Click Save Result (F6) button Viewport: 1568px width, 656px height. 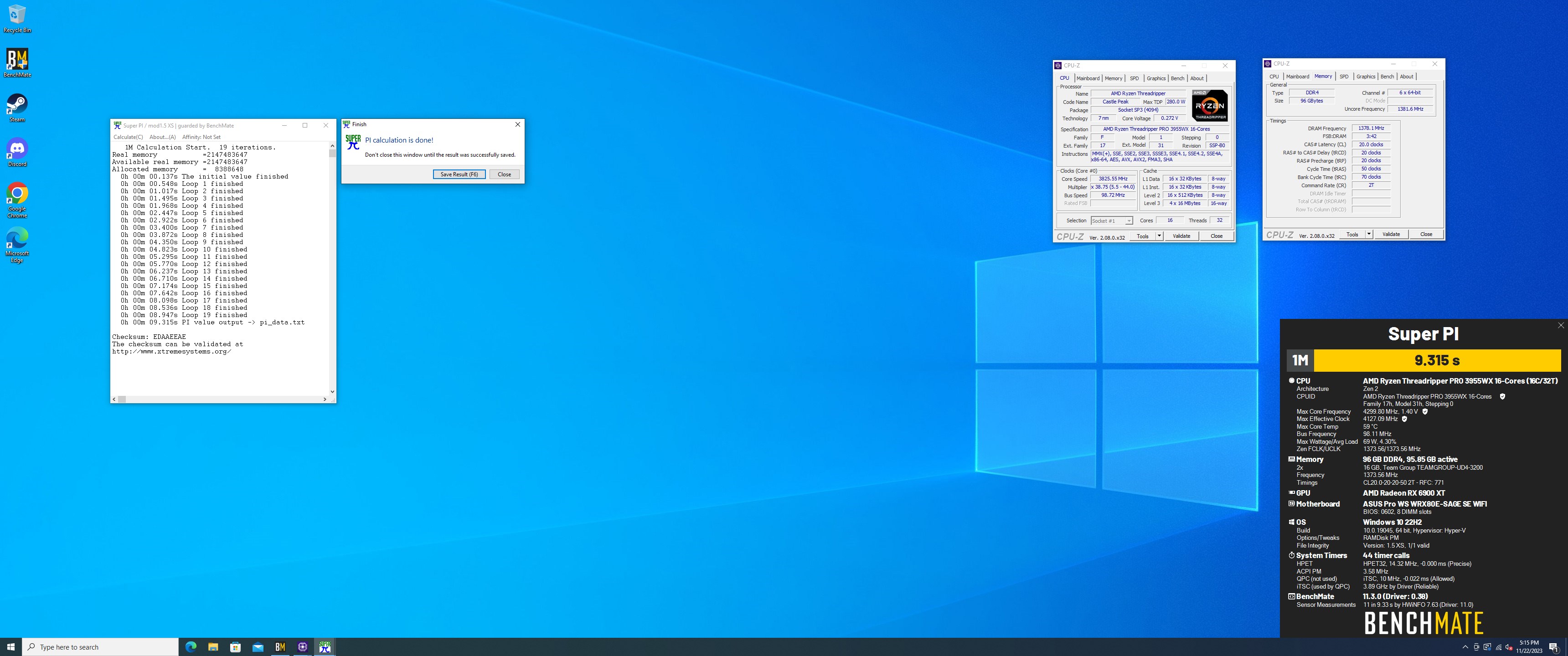pos(459,174)
